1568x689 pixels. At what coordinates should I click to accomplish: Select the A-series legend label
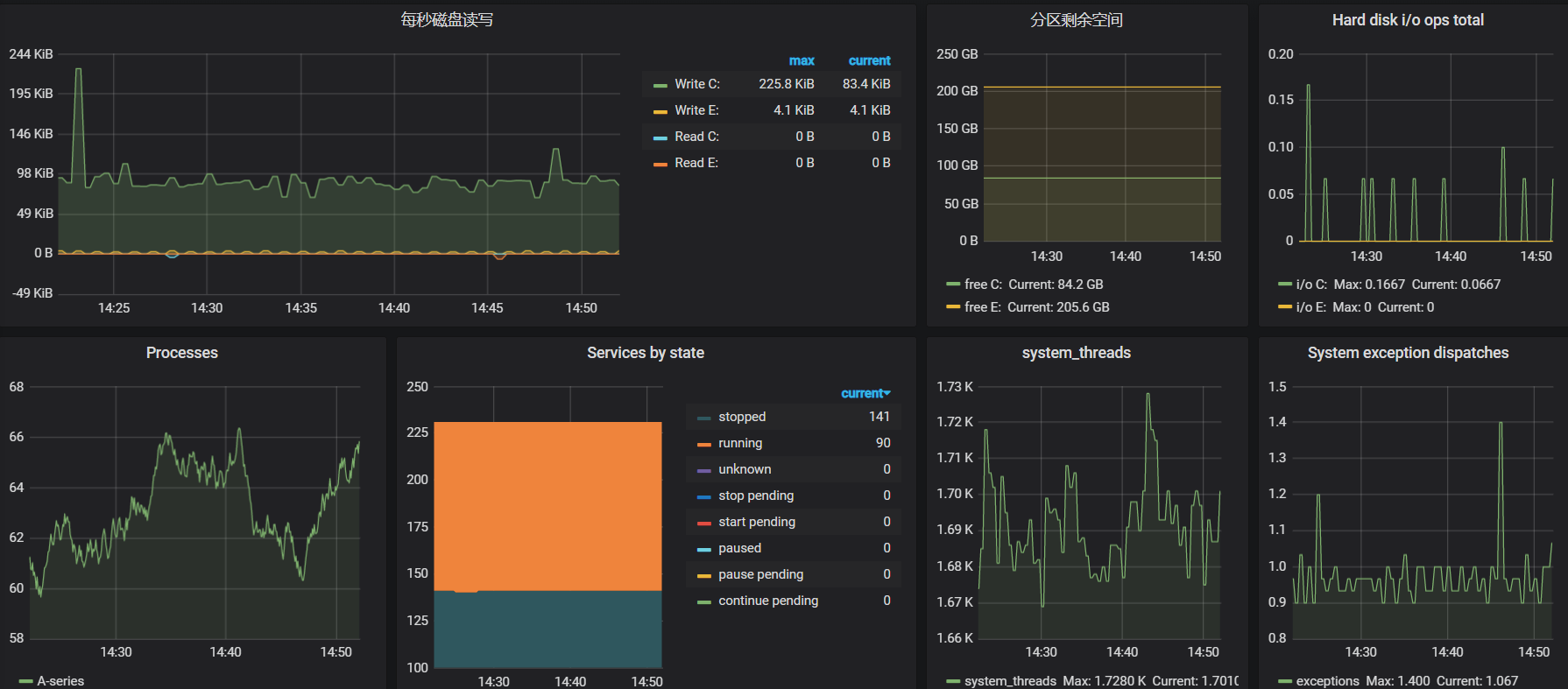pos(60,681)
